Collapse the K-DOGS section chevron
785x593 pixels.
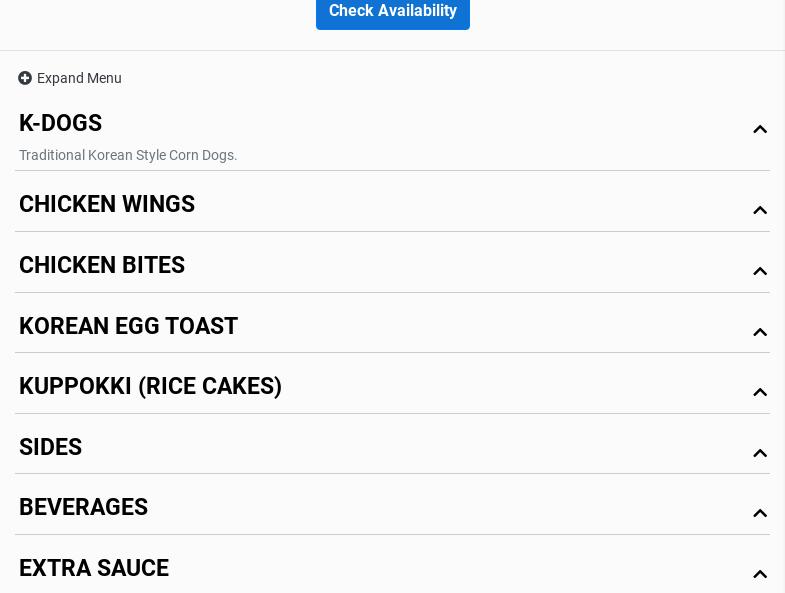tap(759, 129)
